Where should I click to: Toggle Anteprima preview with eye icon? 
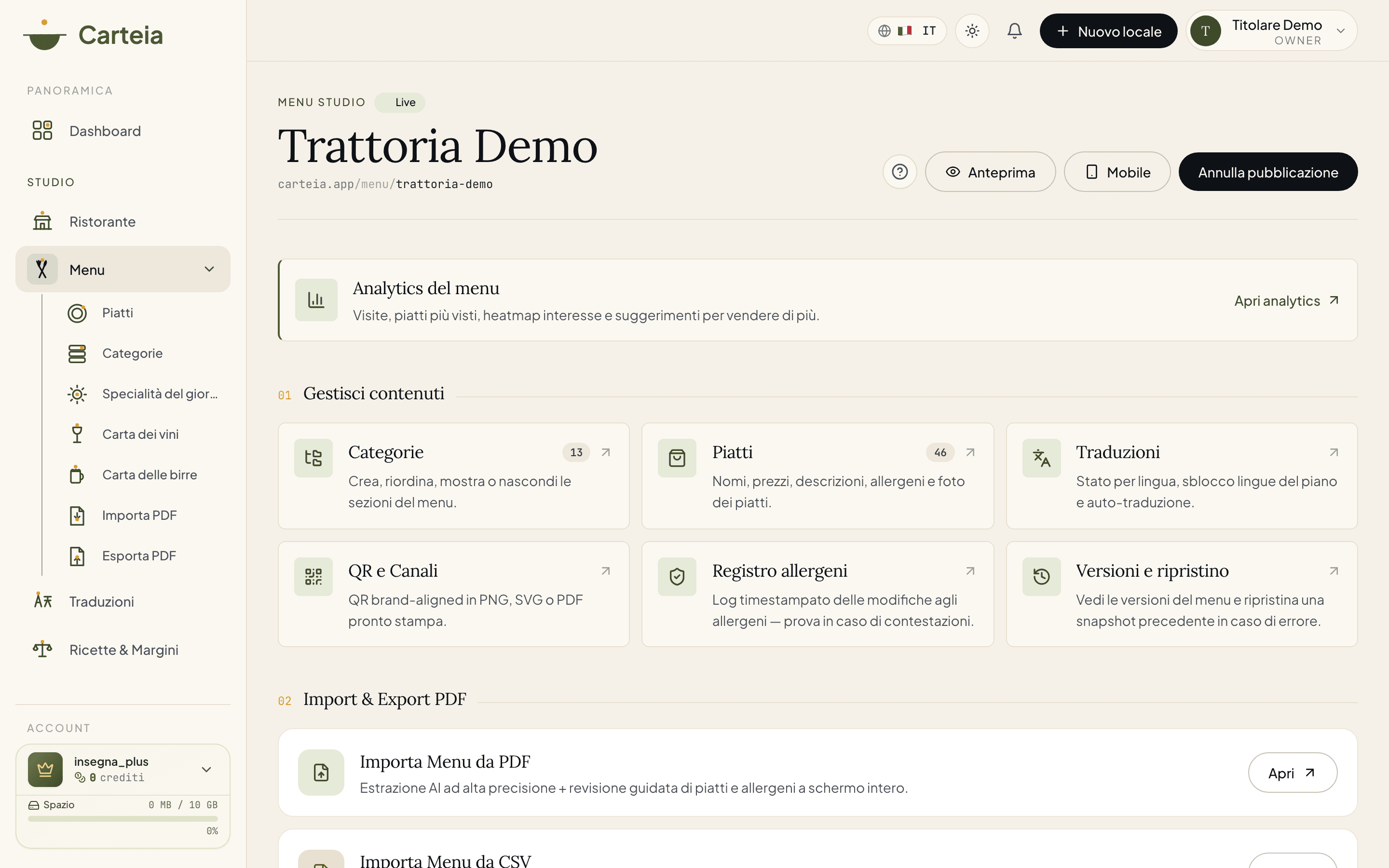tap(990, 172)
